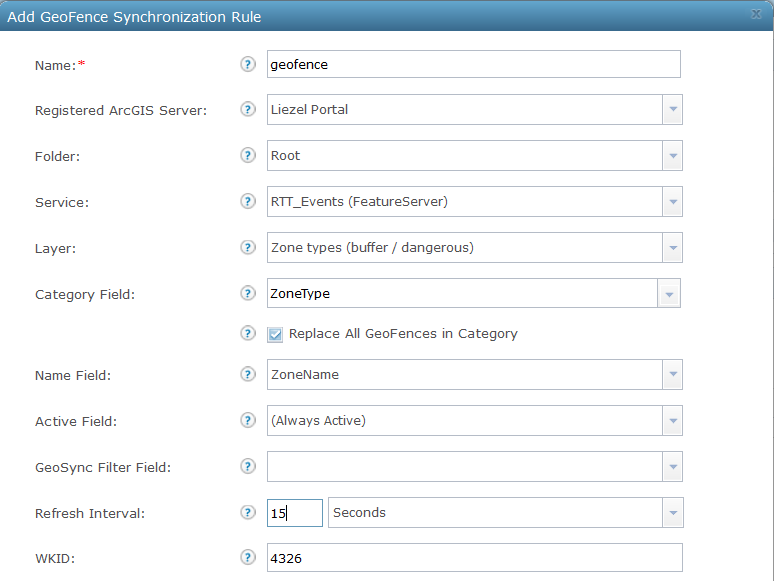Uncheck Replace All GeoFences in Category
The height and width of the screenshot is (581, 774).
[275, 334]
